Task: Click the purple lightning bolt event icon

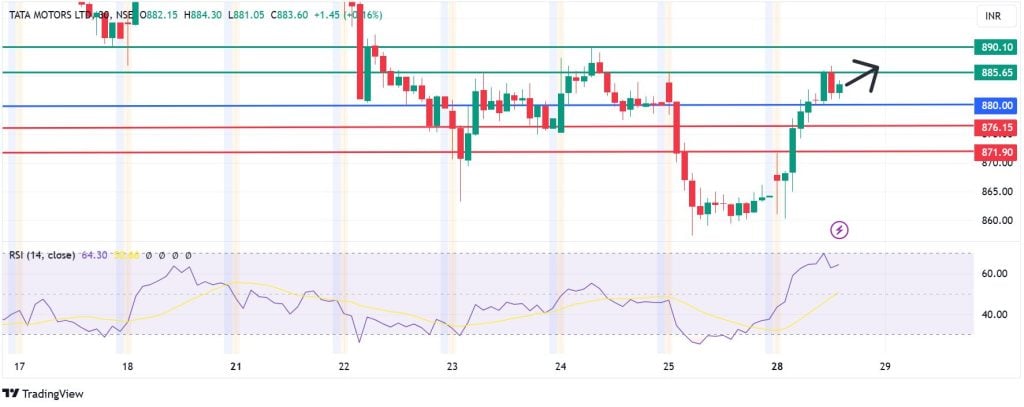Action: pos(839,229)
